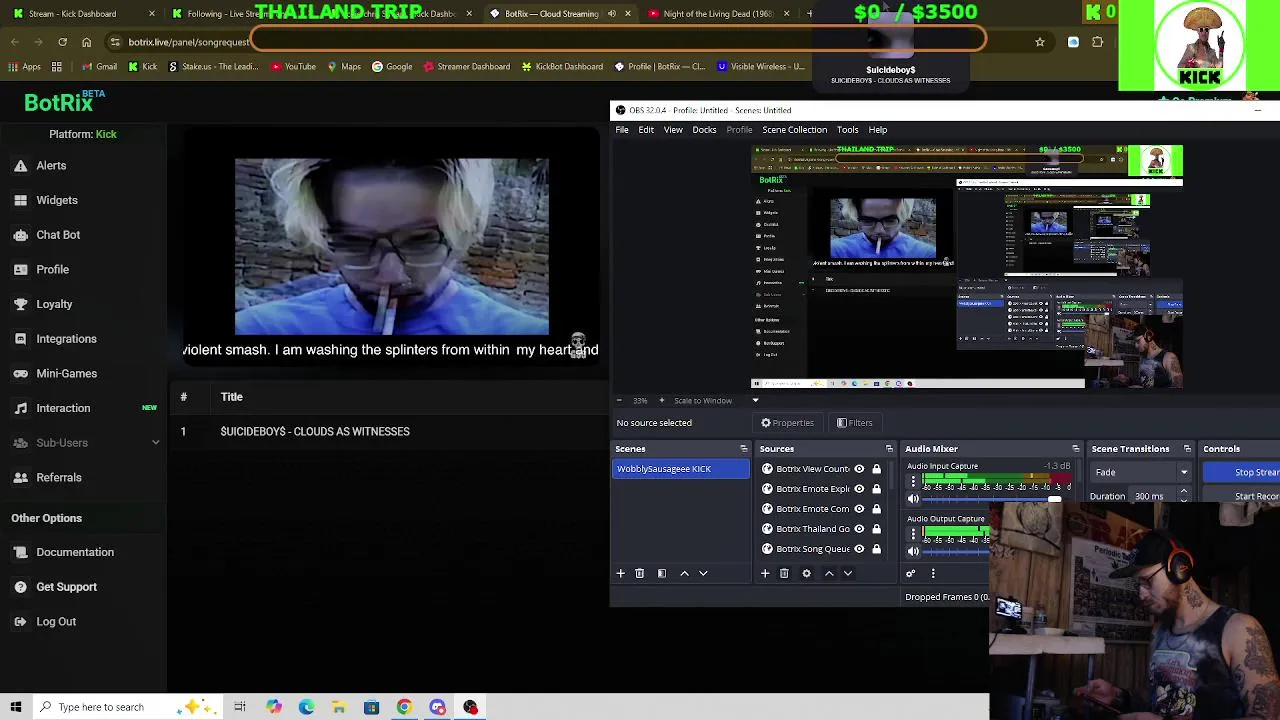Reload the browser page
The height and width of the screenshot is (720, 1280).
point(62,42)
